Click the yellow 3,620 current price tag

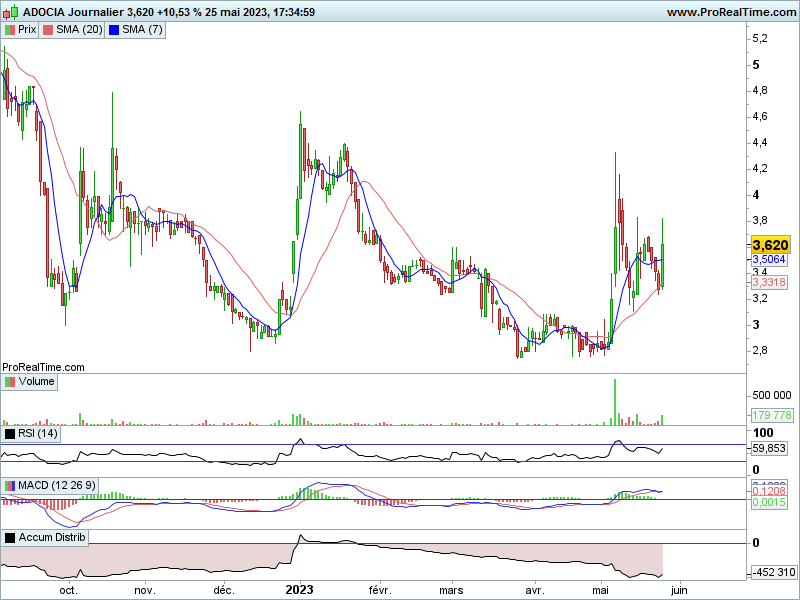coord(770,245)
